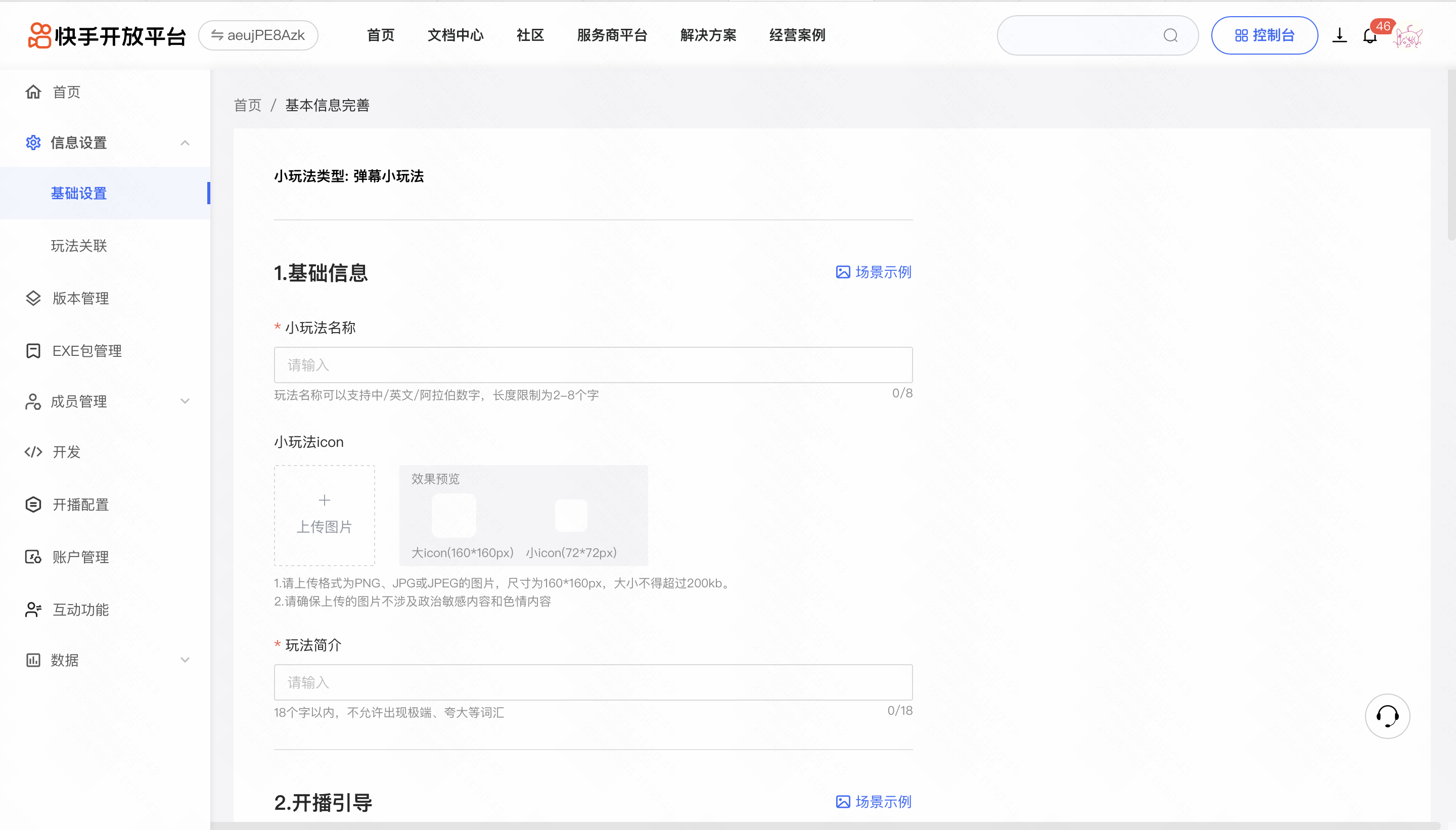Switch app via aeujPE8Azk selector
The width and height of the screenshot is (1456, 830).
click(x=258, y=35)
